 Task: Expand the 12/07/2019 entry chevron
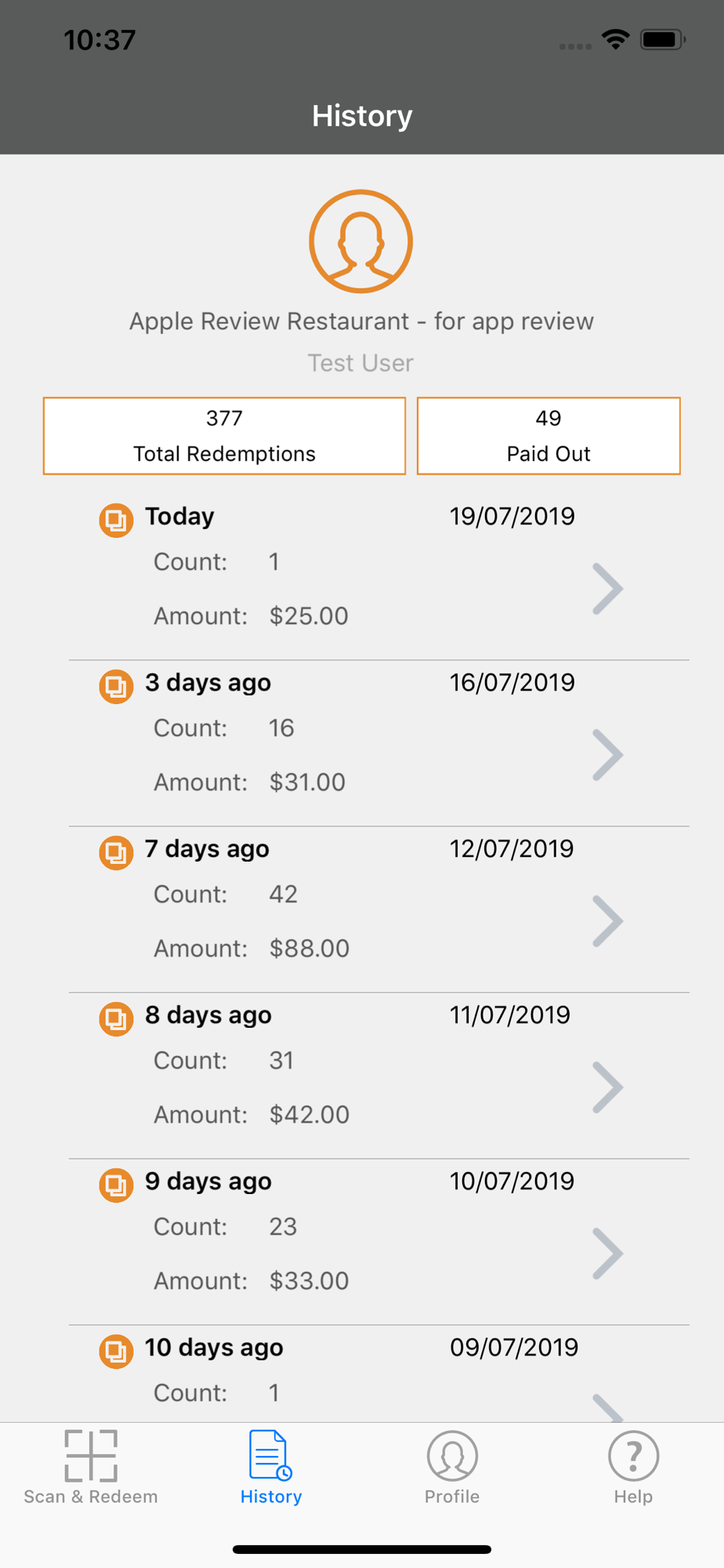608,921
